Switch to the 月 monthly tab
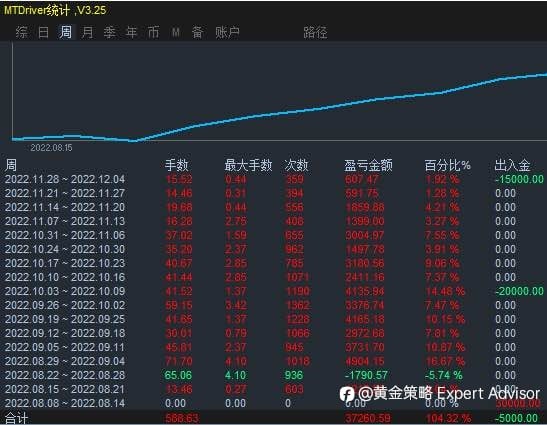The image size is (547, 425). 88,32
